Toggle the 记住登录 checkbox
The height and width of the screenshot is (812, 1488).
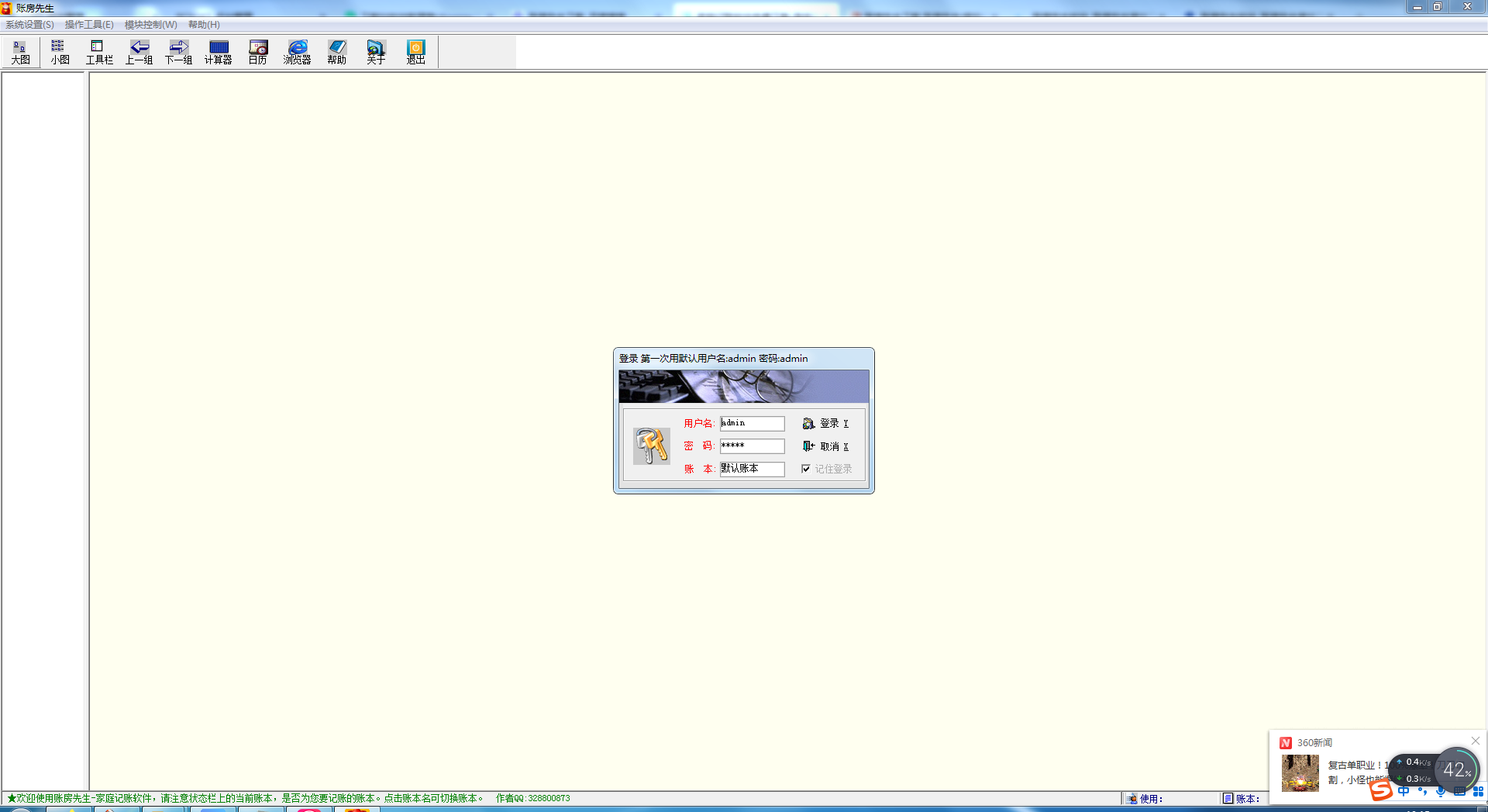click(x=806, y=469)
